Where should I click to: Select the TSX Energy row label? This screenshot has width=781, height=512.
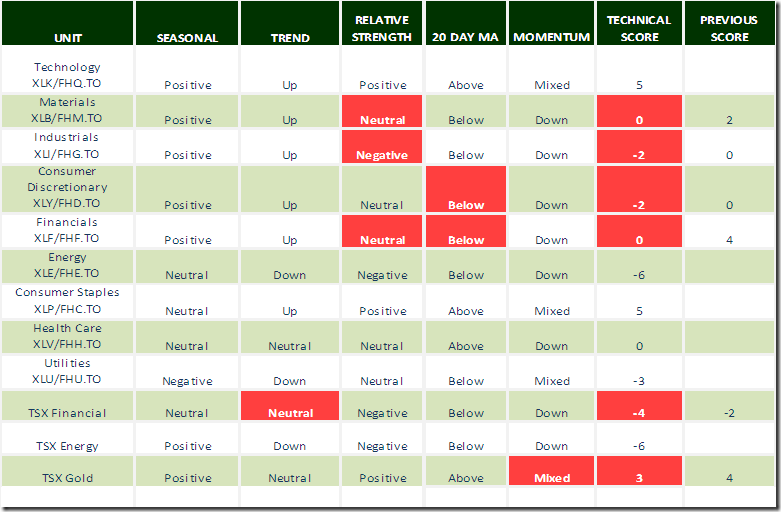(x=68, y=446)
